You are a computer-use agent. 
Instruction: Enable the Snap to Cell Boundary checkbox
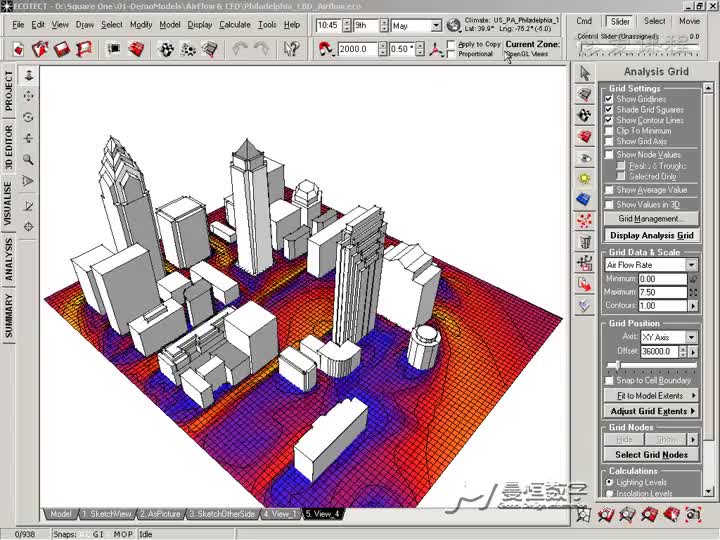(609, 380)
